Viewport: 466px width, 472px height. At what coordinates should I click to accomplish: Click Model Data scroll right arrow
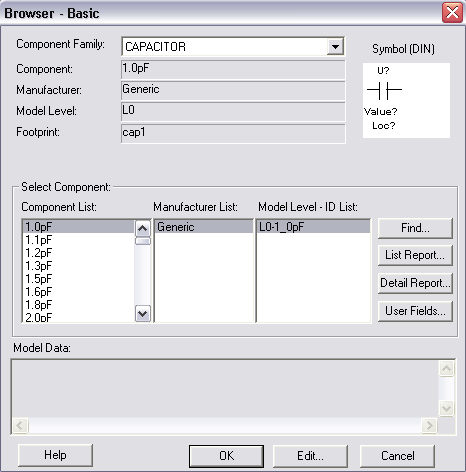click(x=429, y=425)
